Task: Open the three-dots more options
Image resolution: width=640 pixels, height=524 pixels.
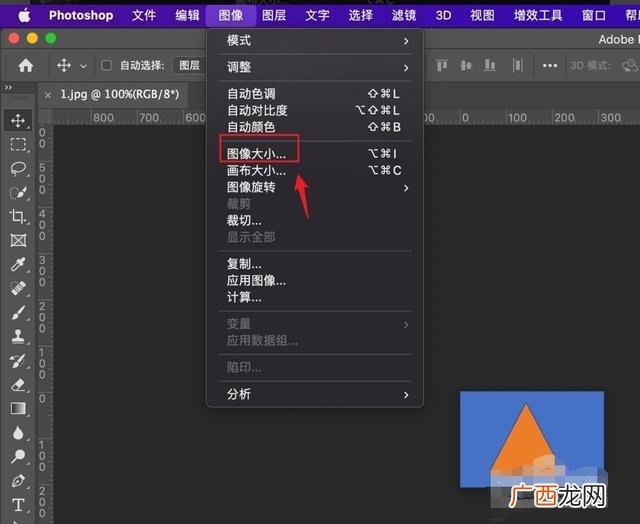Action: [550, 65]
